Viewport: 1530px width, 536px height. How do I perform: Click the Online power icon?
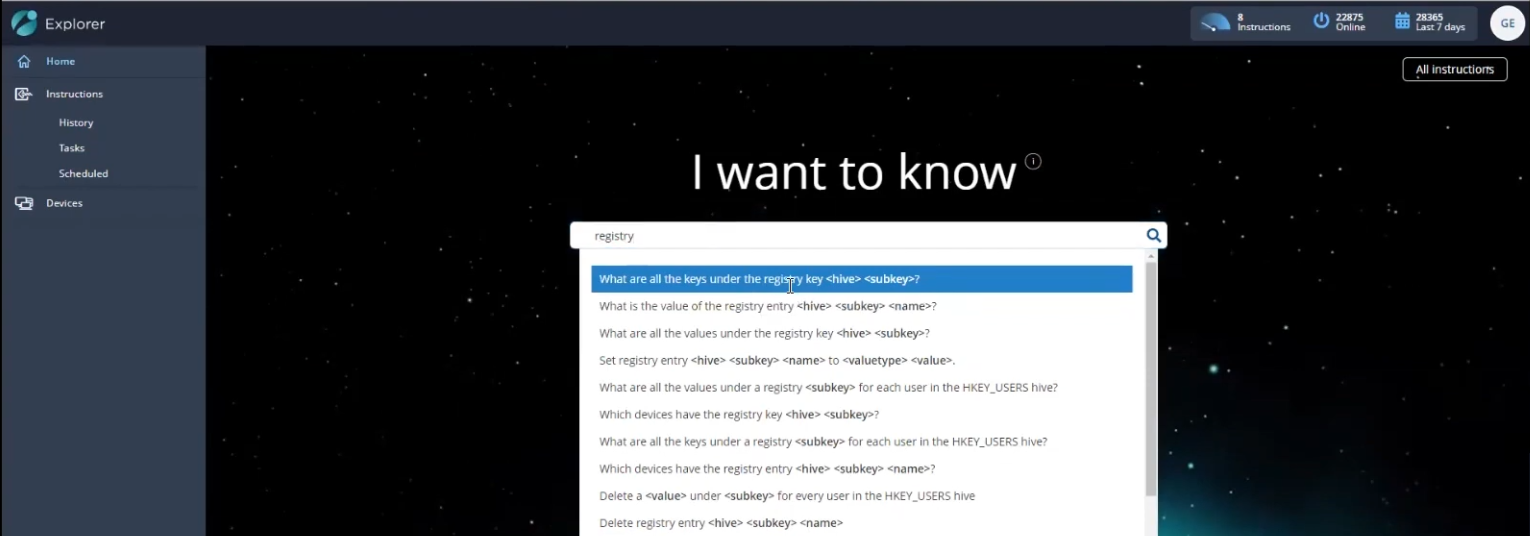click(1321, 21)
